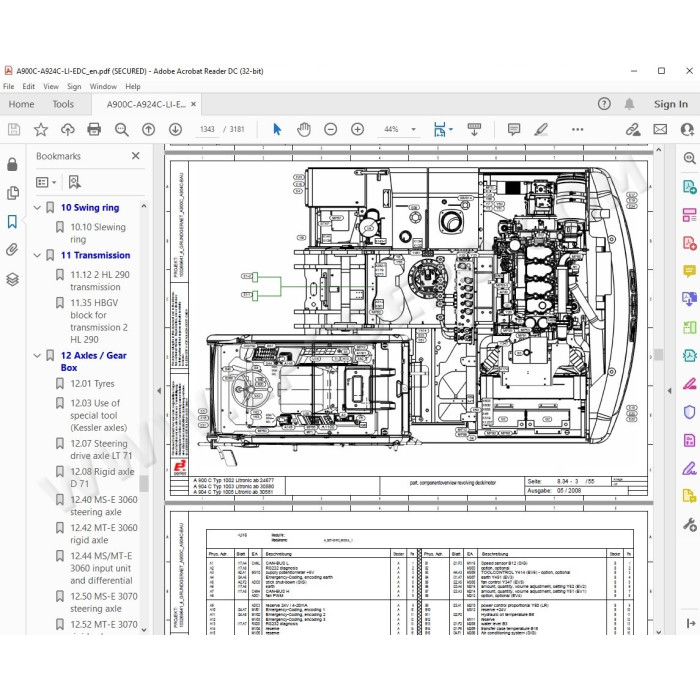Click the Zoom out minus button
This screenshot has height=700, width=700.
pyautogui.click(x=330, y=129)
